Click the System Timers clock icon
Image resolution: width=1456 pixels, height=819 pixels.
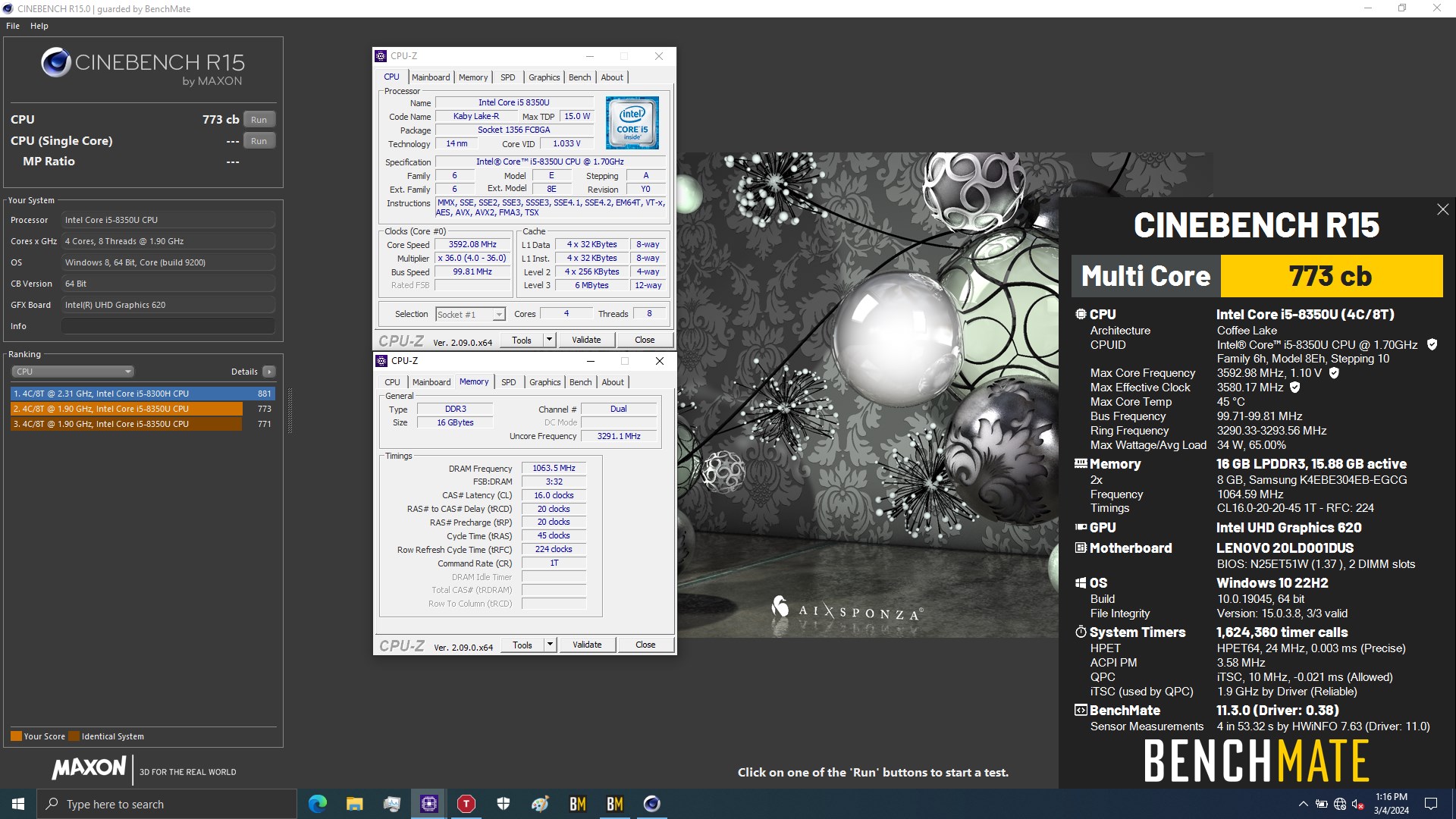click(1081, 632)
